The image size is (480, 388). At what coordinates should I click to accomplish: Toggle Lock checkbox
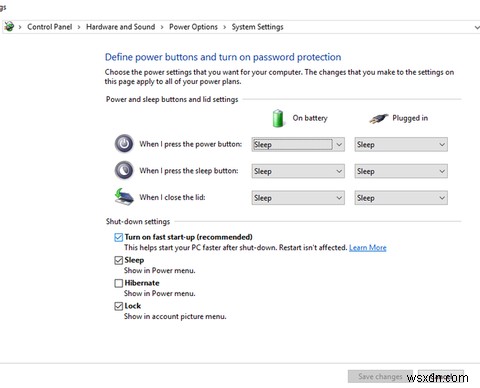click(118, 306)
